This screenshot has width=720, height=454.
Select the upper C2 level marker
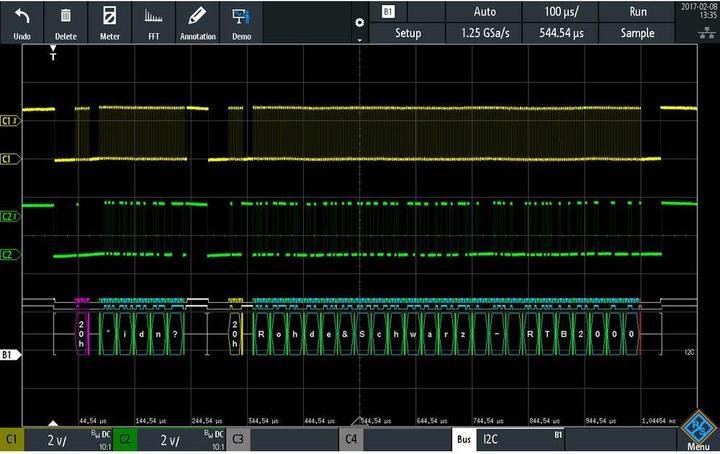pyautogui.click(x=10, y=216)
